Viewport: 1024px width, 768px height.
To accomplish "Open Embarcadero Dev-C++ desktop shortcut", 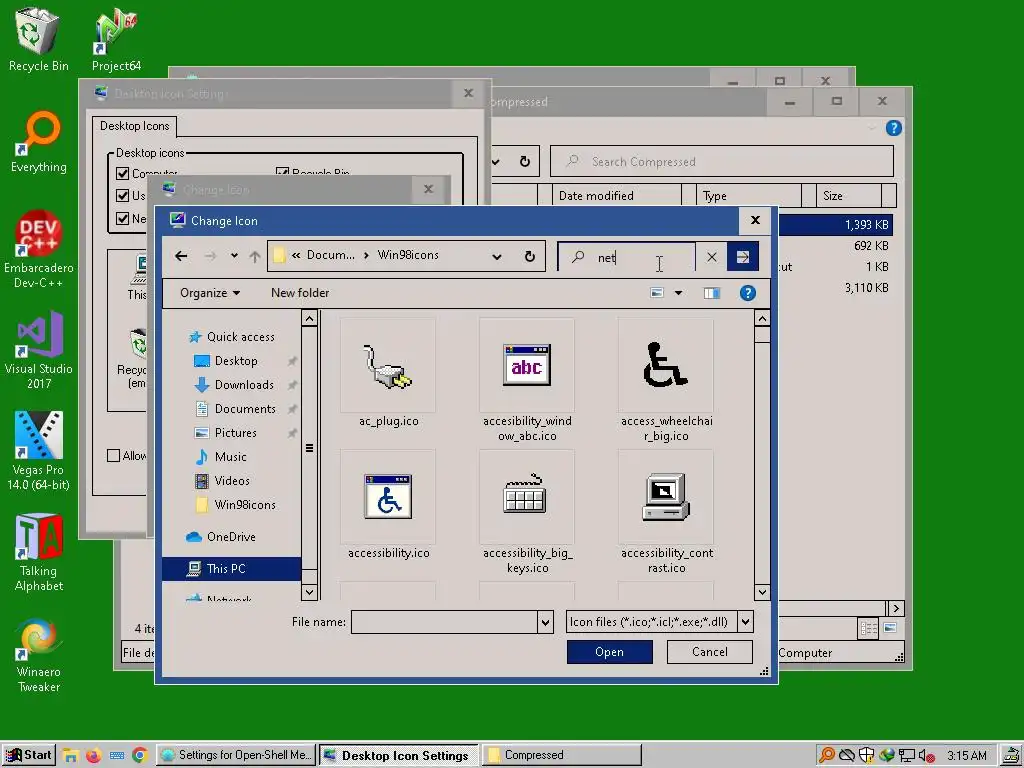I will (39, 249).
